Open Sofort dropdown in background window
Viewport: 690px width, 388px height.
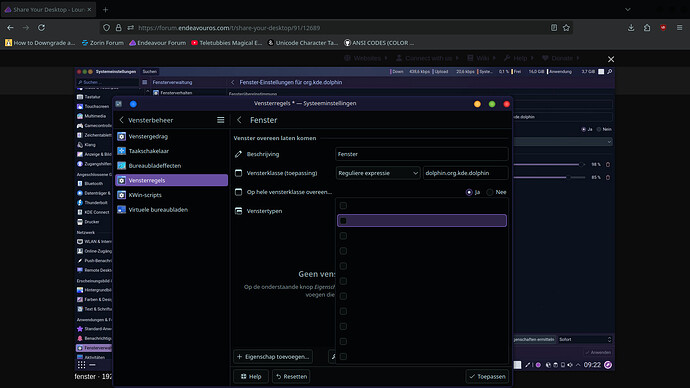coord(585,339)
